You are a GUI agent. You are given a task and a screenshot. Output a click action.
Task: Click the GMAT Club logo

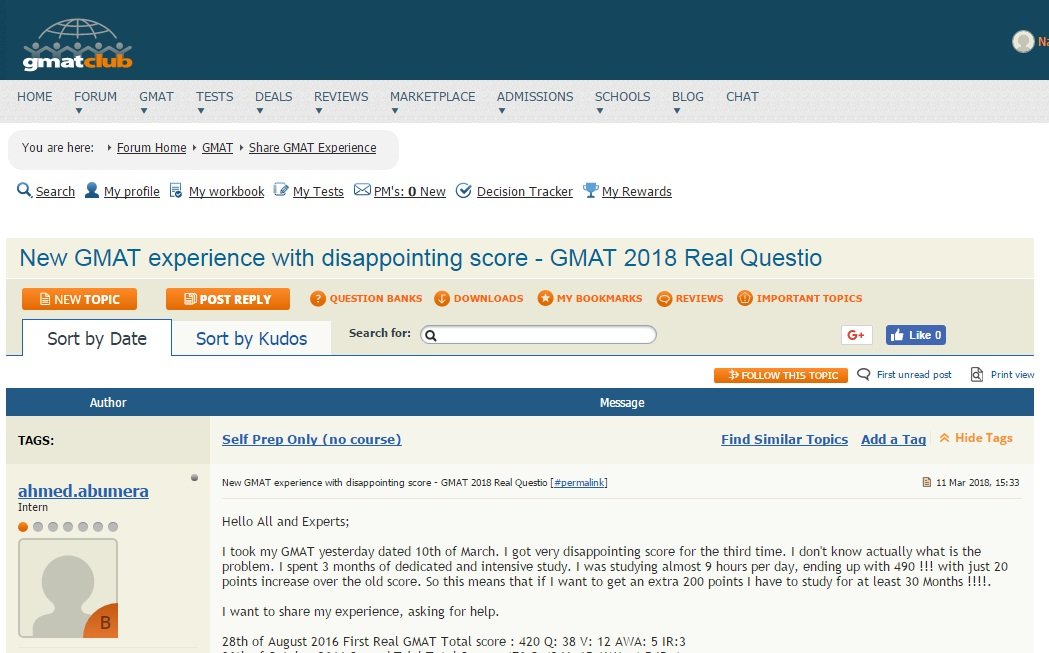tap(78, 44)
